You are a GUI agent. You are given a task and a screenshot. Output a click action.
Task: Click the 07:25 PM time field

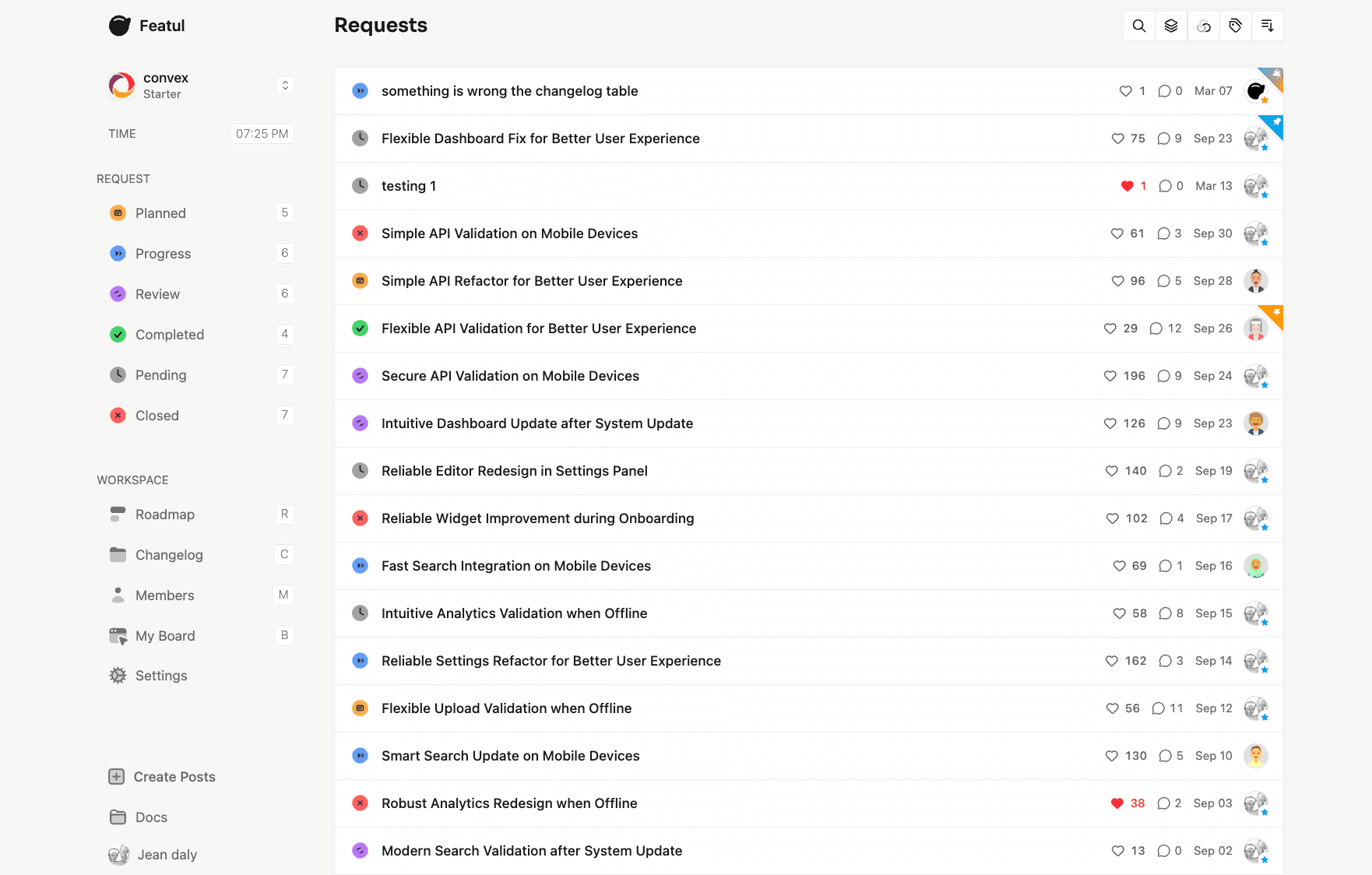pos(262,133)
